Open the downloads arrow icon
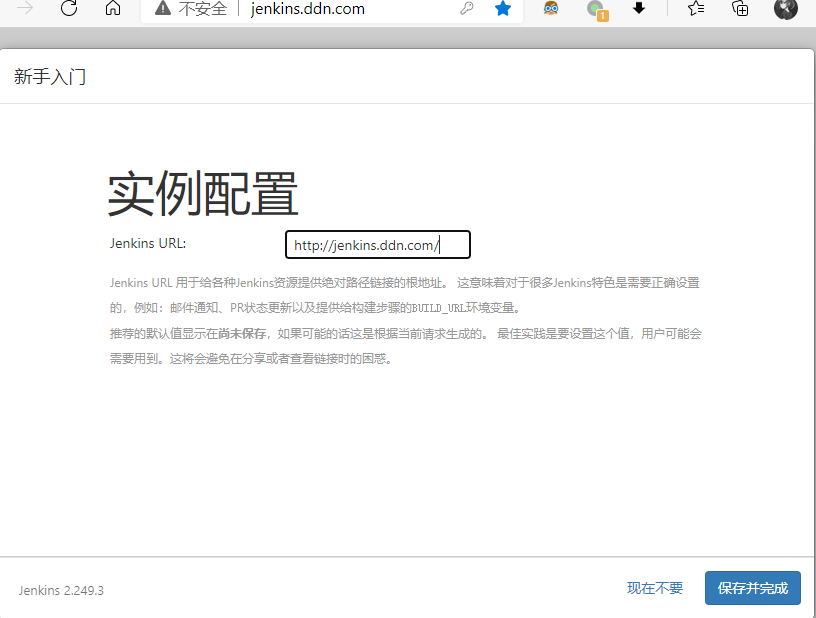Viewport: 816px width, 618px height. pos(639,8)
